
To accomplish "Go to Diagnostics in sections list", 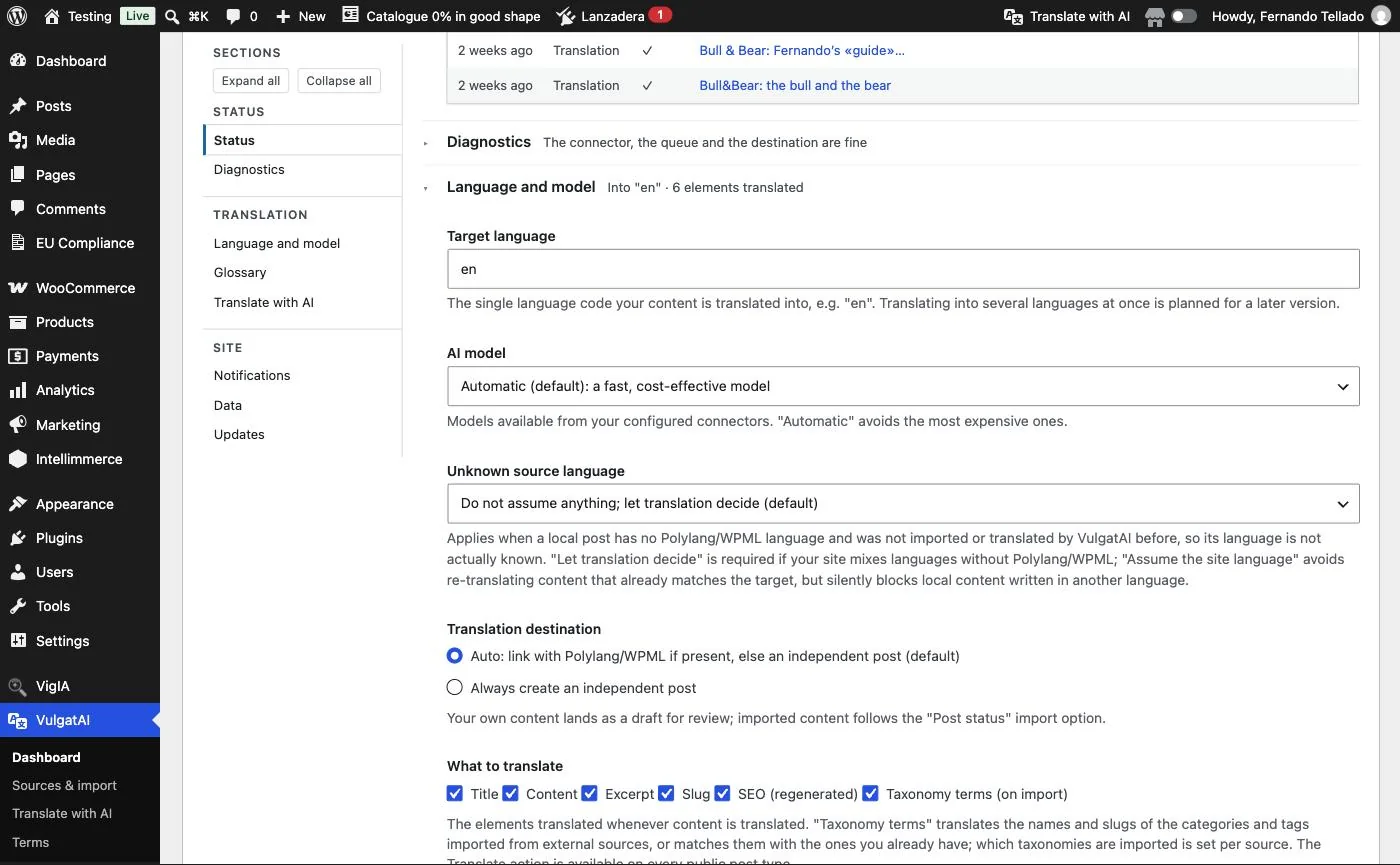I will pyautogui.click(x=249, y=169).
